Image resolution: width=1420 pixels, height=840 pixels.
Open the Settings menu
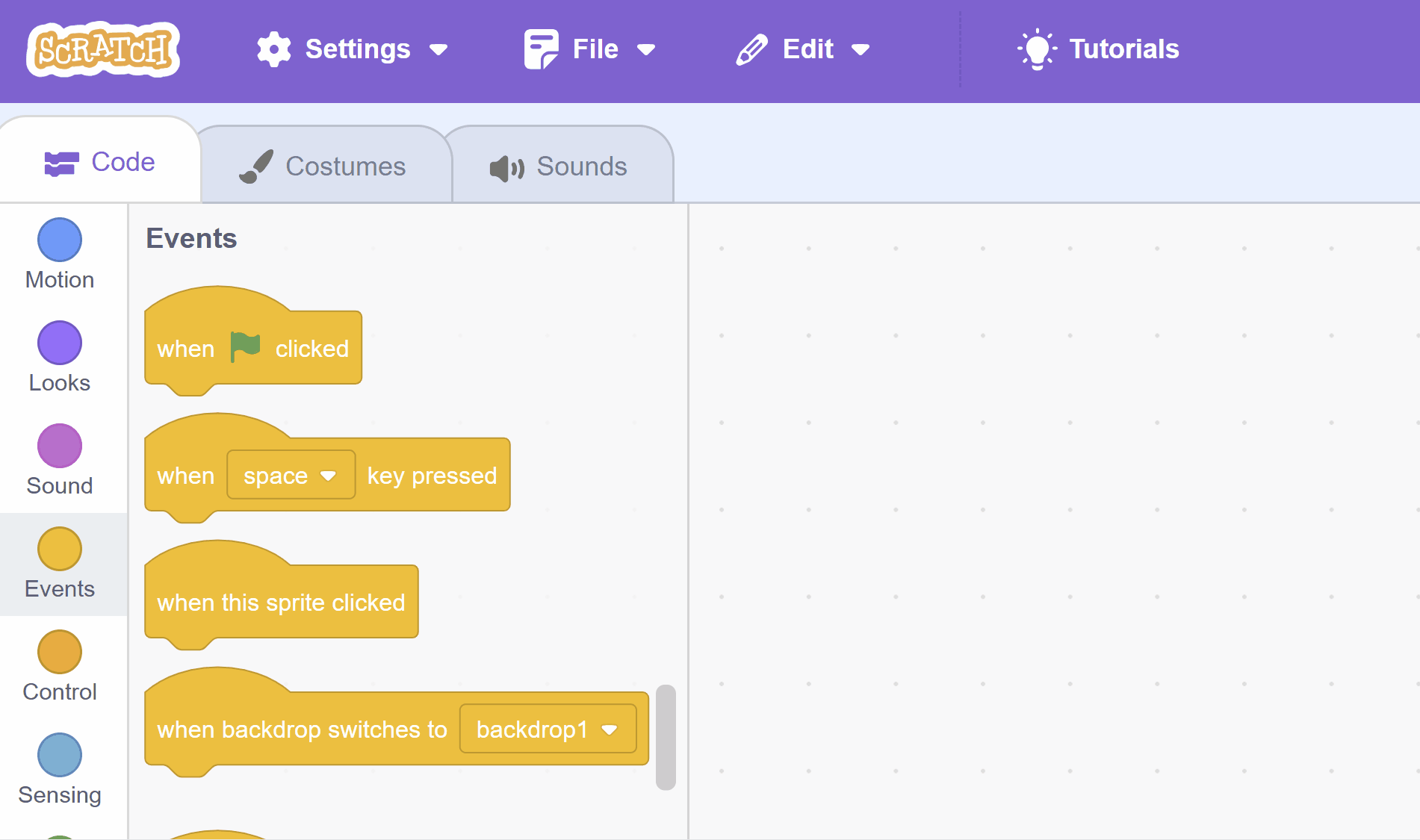coord(352,49)
